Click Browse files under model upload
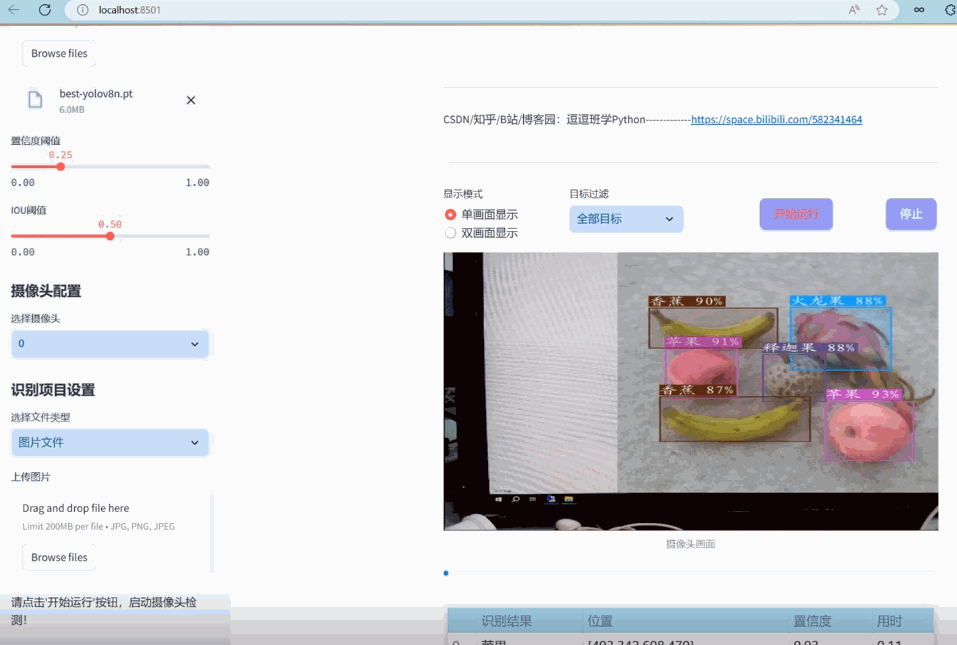Screen dimensions: 957x645 coord(59,53)
